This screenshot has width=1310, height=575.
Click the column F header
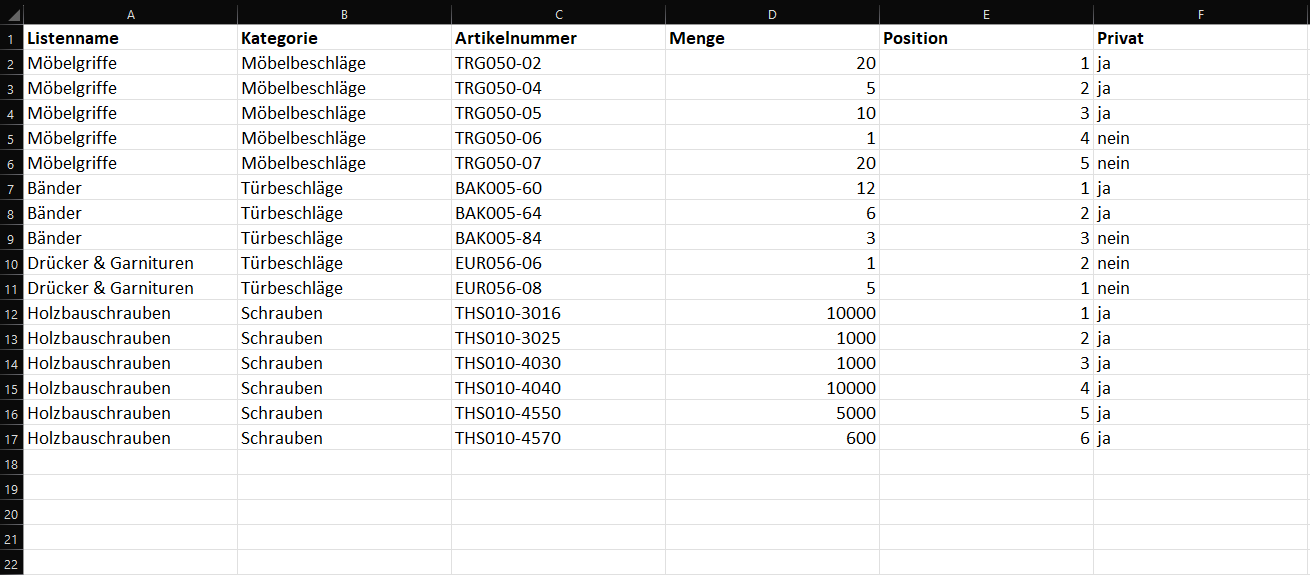click(1200, 14)
